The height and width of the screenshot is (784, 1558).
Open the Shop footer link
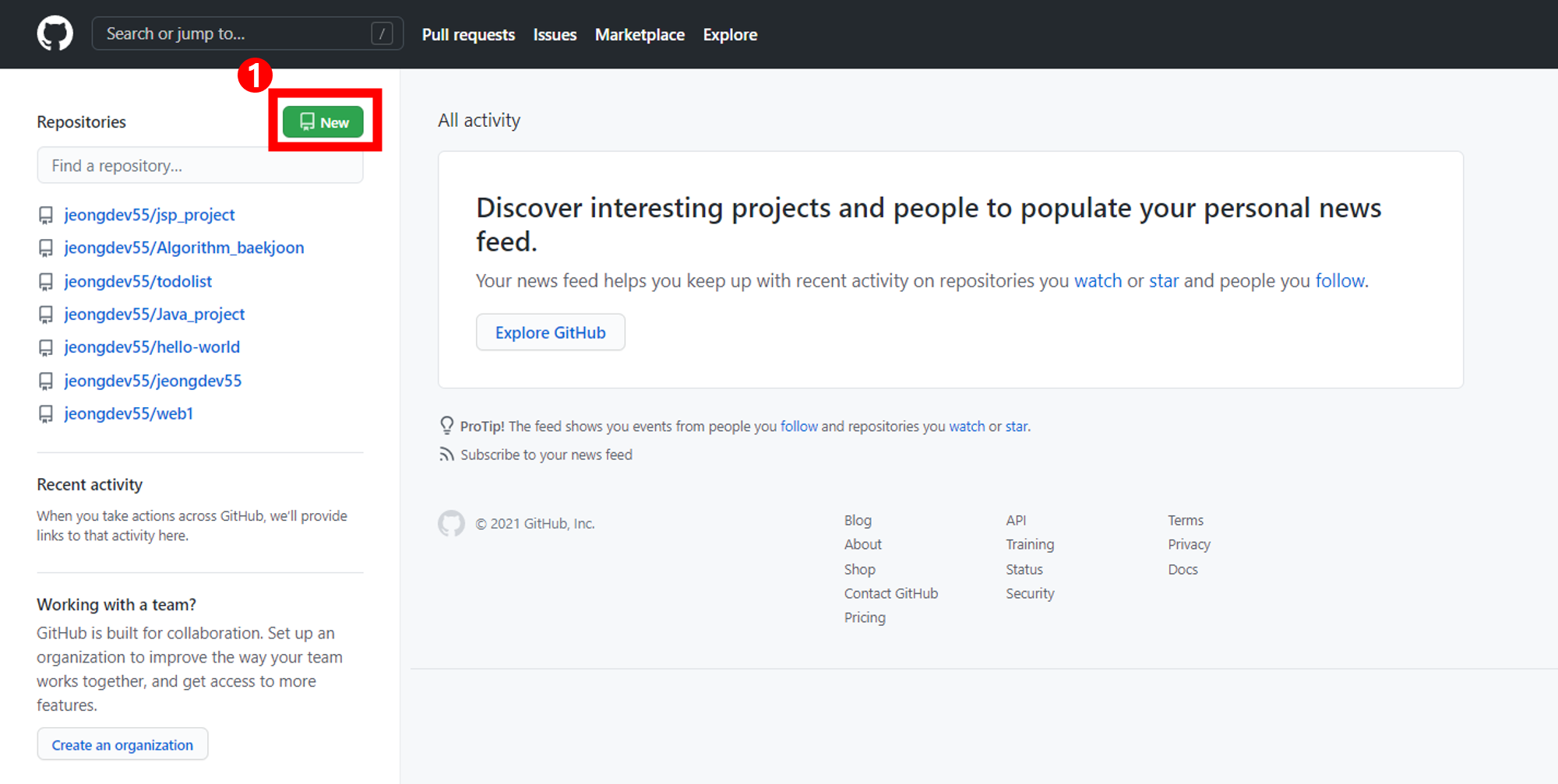tap(860, 569)
